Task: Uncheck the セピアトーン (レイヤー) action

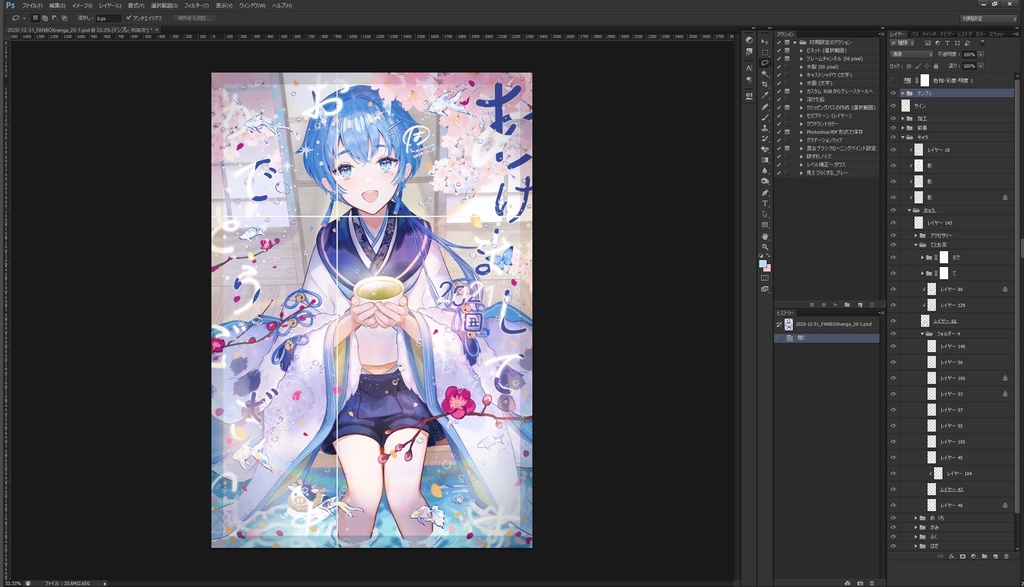Action: coord(778,116)
